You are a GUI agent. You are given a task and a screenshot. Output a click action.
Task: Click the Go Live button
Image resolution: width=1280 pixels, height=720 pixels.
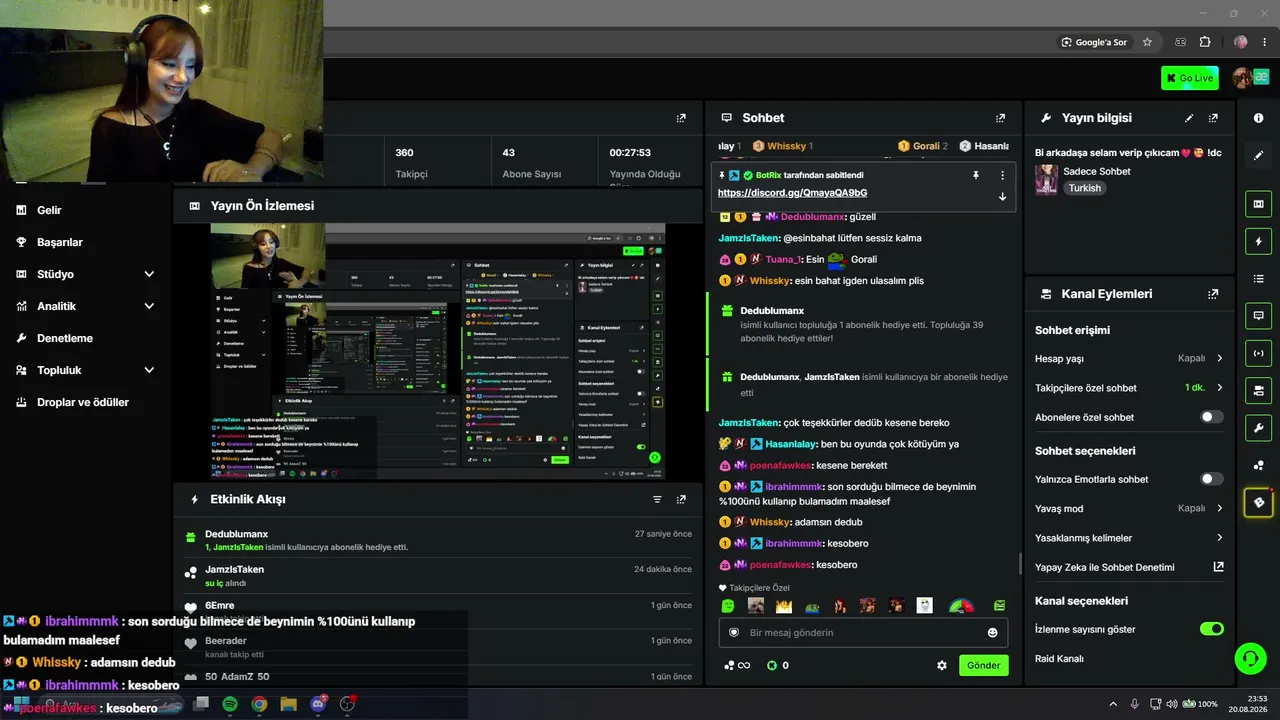(1189, 78)
